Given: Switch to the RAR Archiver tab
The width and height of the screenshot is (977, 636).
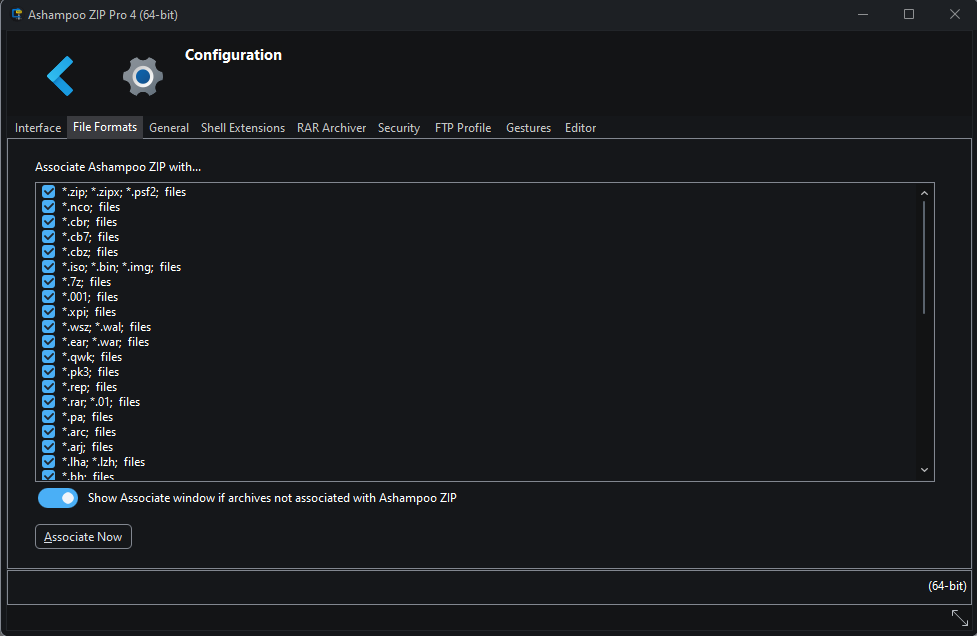Looking at the screenshot, I should pyautogui.click(x=331, y=128).
